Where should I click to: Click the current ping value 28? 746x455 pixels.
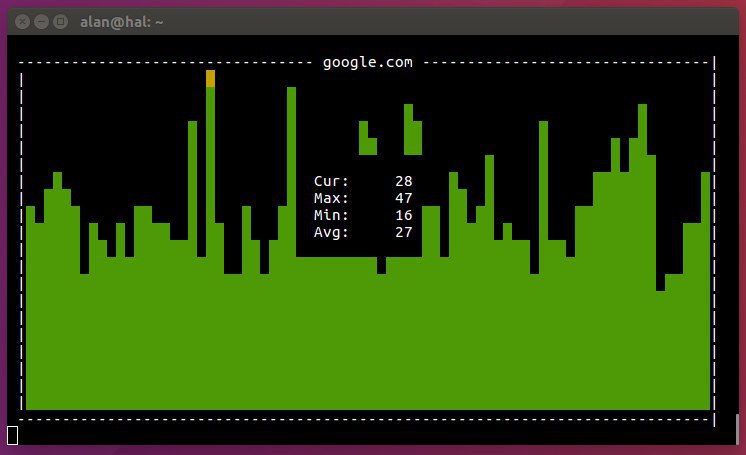(x=403, y=181)
